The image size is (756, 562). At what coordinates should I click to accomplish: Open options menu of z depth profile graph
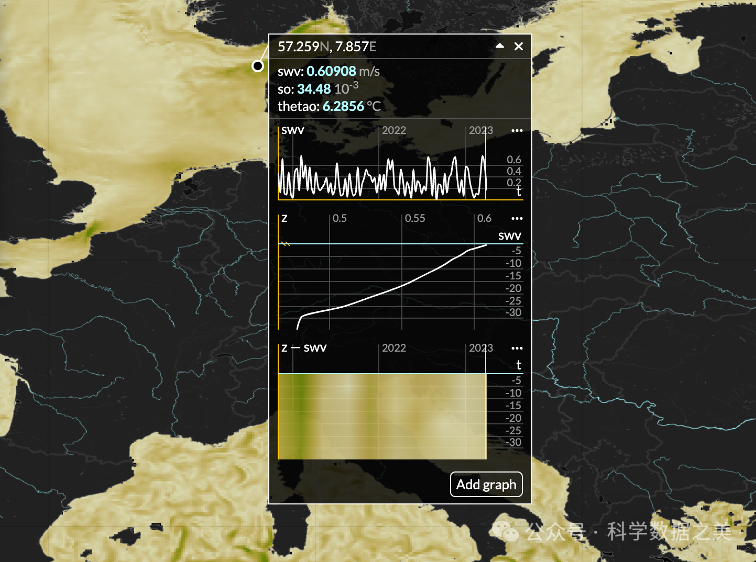click(x=517, y=218)
